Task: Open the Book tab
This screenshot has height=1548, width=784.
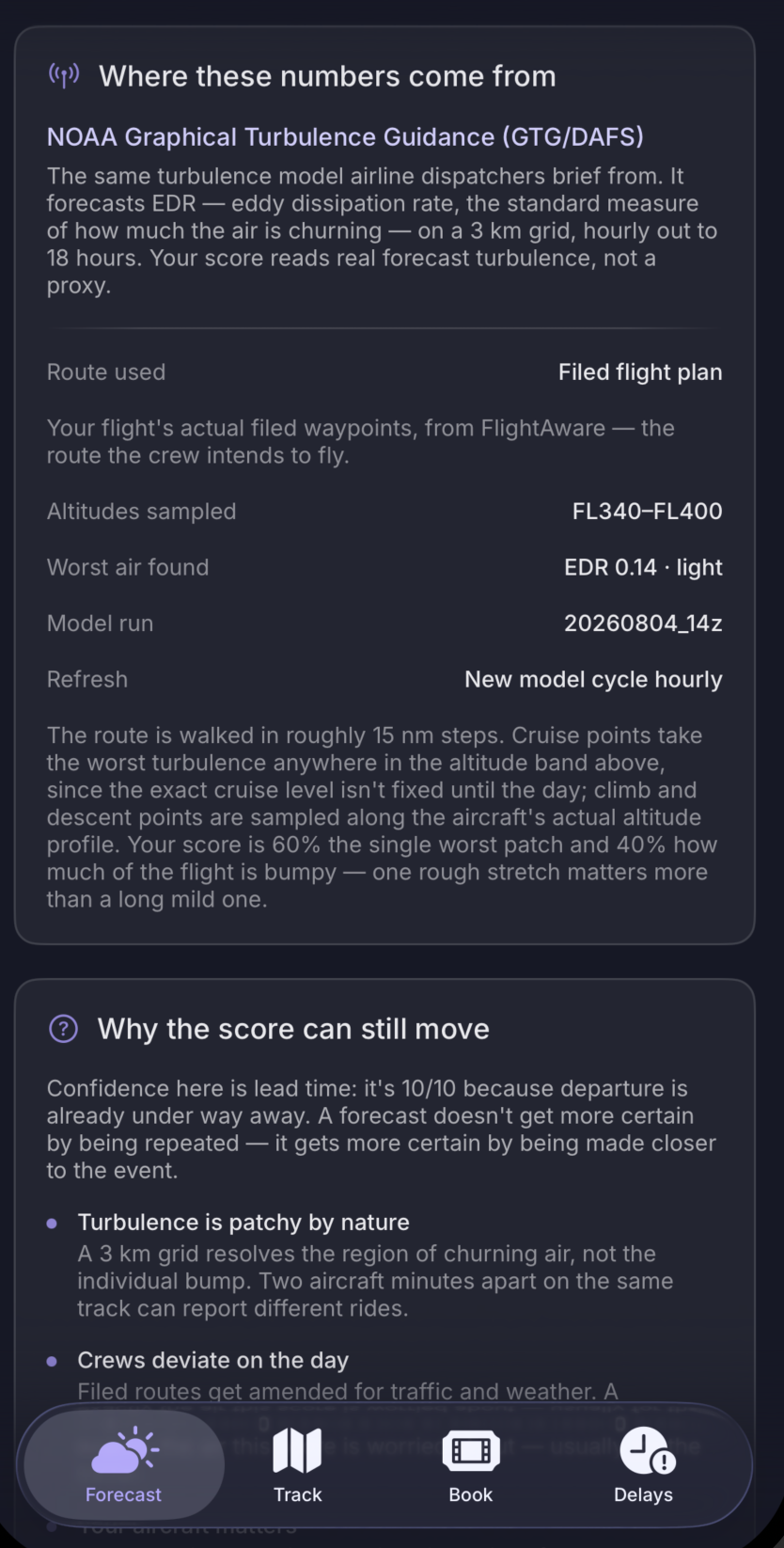Action: (471, 1464)
